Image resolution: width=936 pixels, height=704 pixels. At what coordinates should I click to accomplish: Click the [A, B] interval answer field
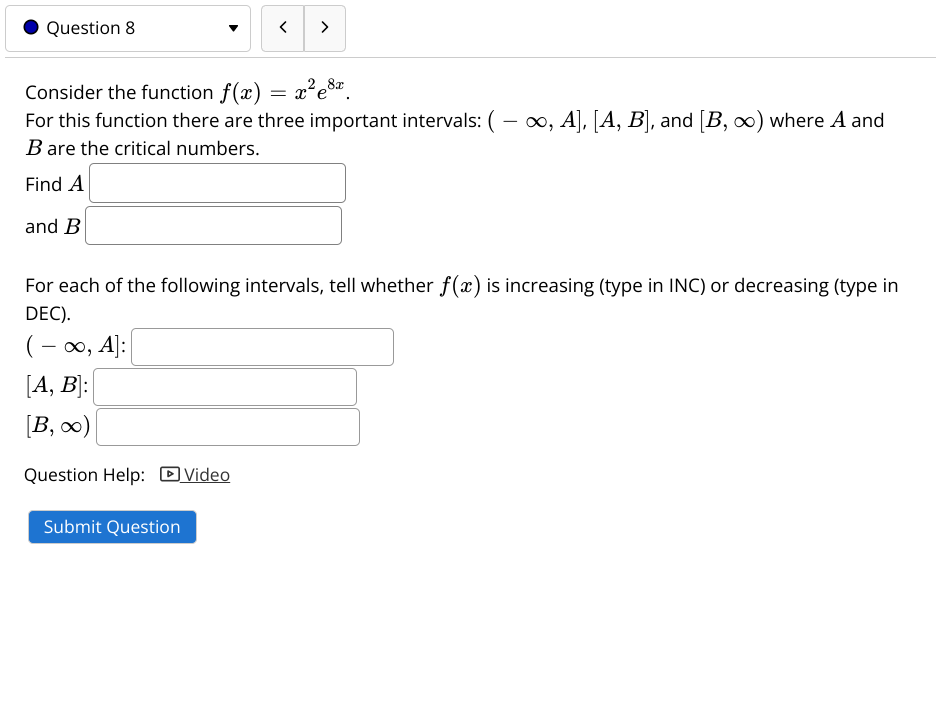pos(224,387)
